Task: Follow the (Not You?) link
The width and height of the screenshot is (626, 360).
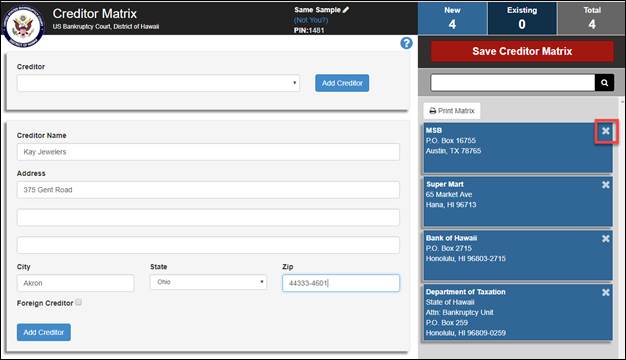Action: click(311, 20)
